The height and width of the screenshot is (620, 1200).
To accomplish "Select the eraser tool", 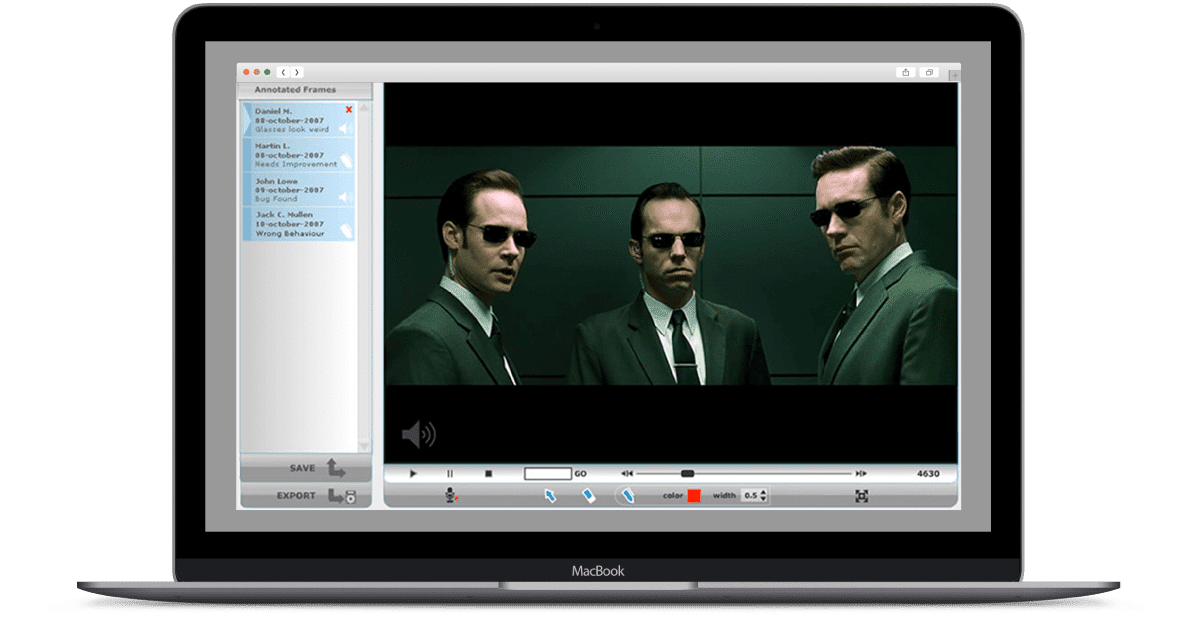I will [x=588, y=495].
